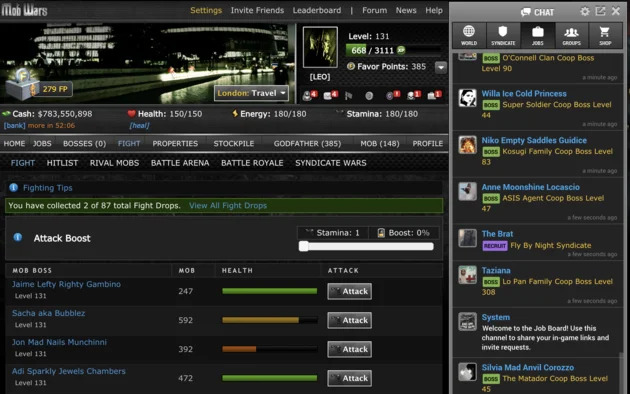Open the Shop cart icon
The image size is (630, 394).
click(605, 35)
